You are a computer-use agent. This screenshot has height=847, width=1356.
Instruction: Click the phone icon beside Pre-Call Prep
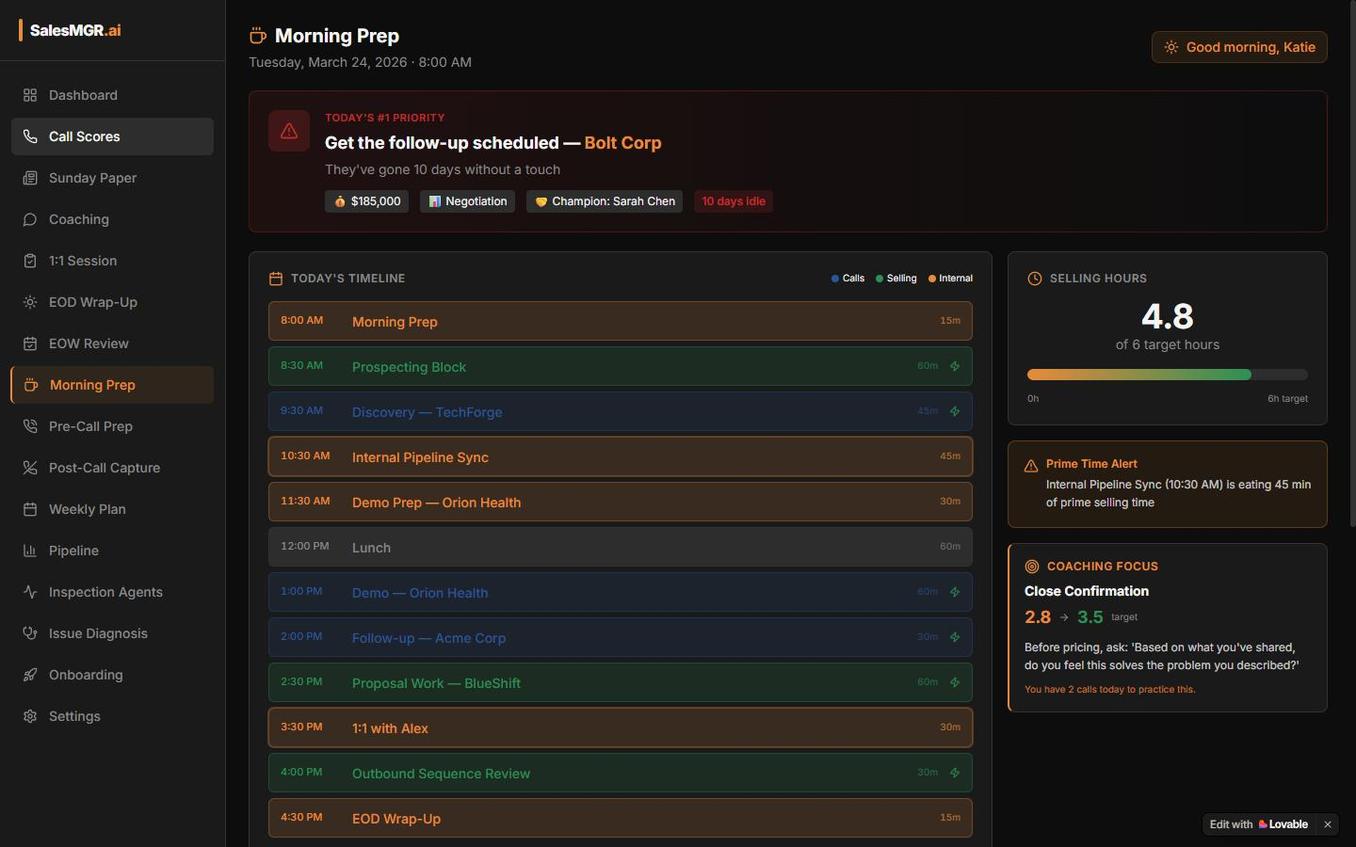[x=30, y=426]
